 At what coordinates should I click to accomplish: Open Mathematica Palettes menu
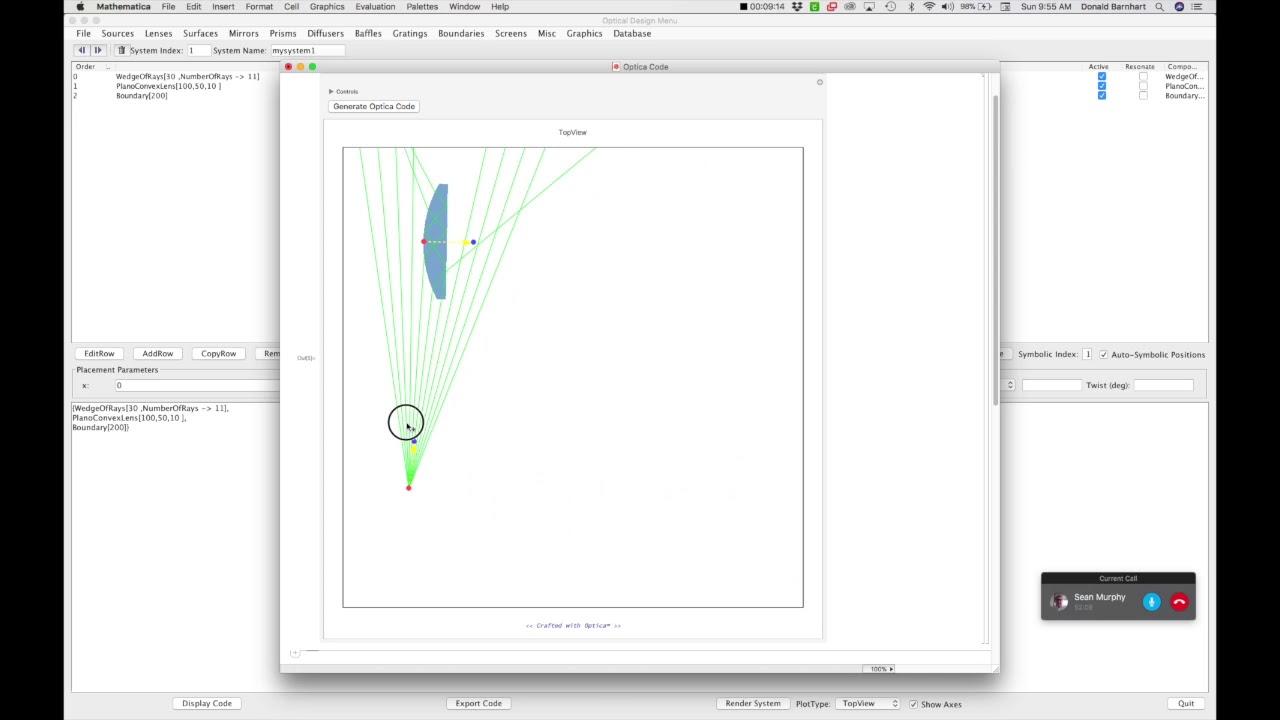(422, 7)
